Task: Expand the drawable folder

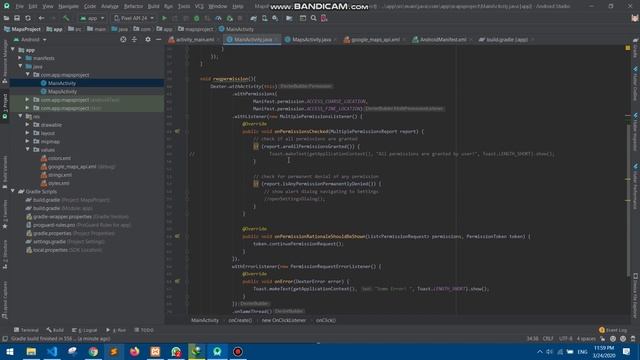Action: 27,124
